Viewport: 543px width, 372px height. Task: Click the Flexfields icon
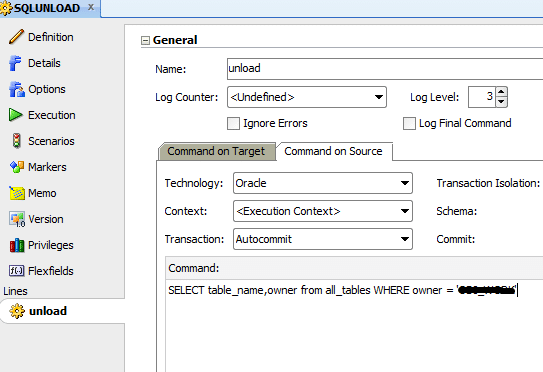(17, 271)
